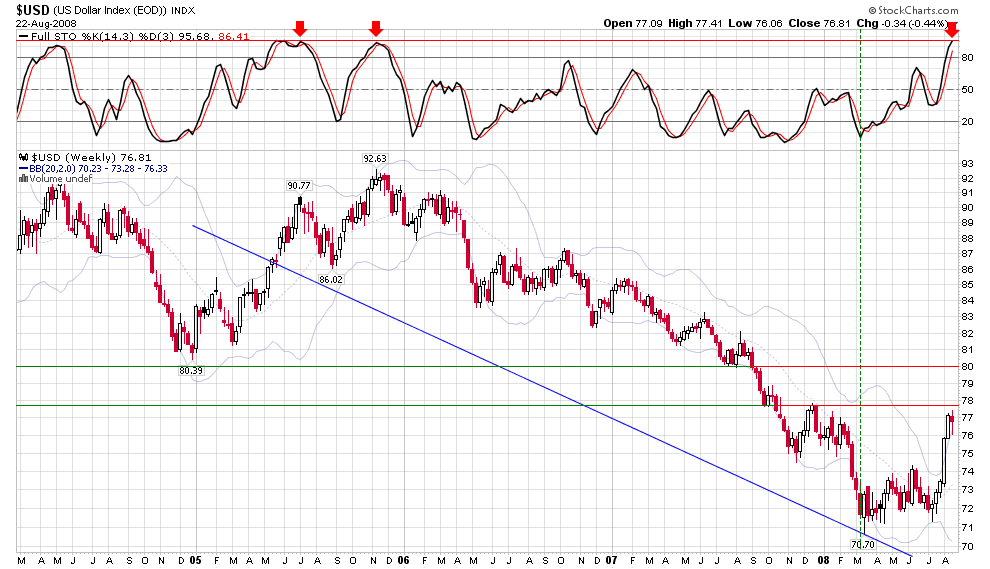Click the Volume undef legend text
Viewport: 990px width, 569px height.
tap(61, 179)
